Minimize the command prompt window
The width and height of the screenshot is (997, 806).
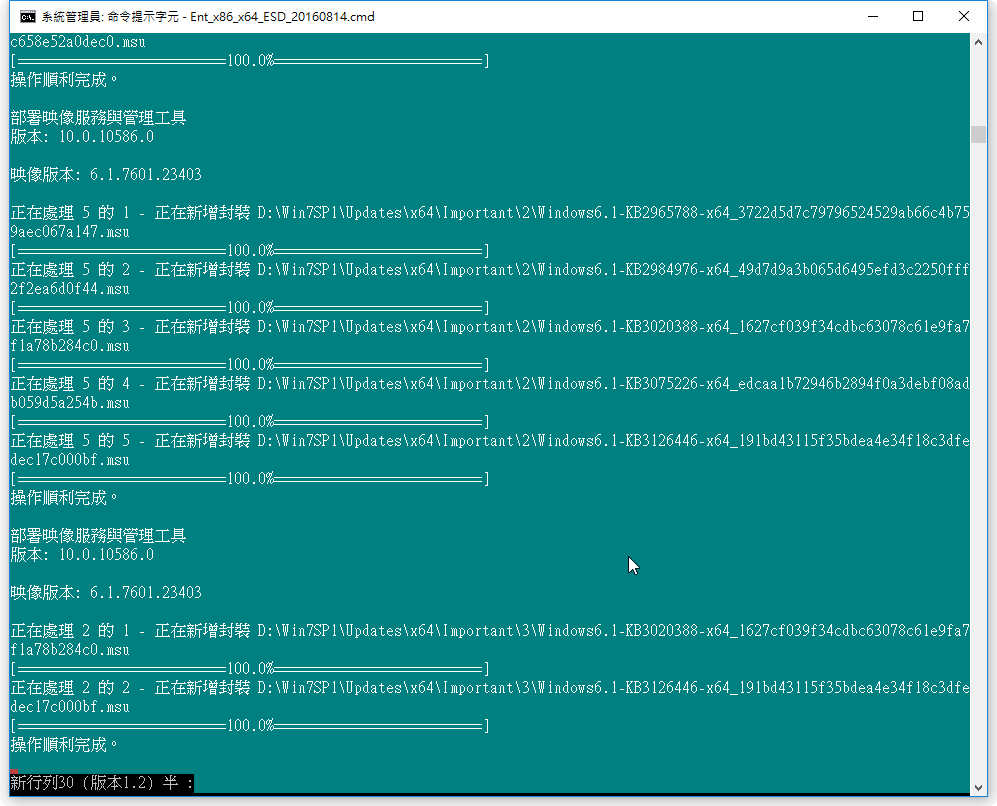point(873,17)
